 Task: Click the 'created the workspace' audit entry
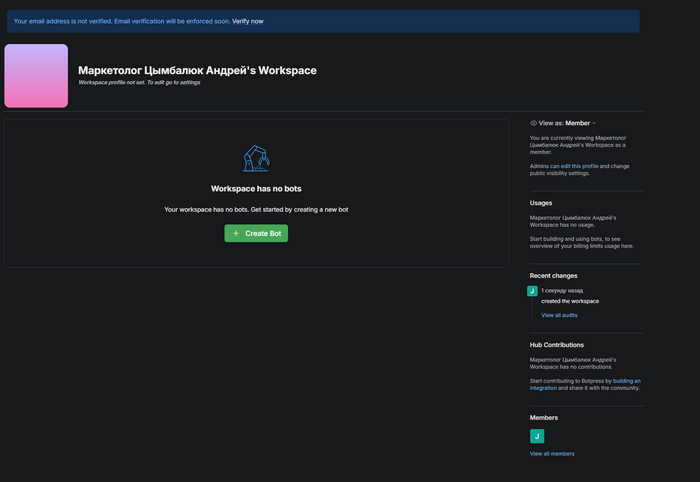pos(570,301)
